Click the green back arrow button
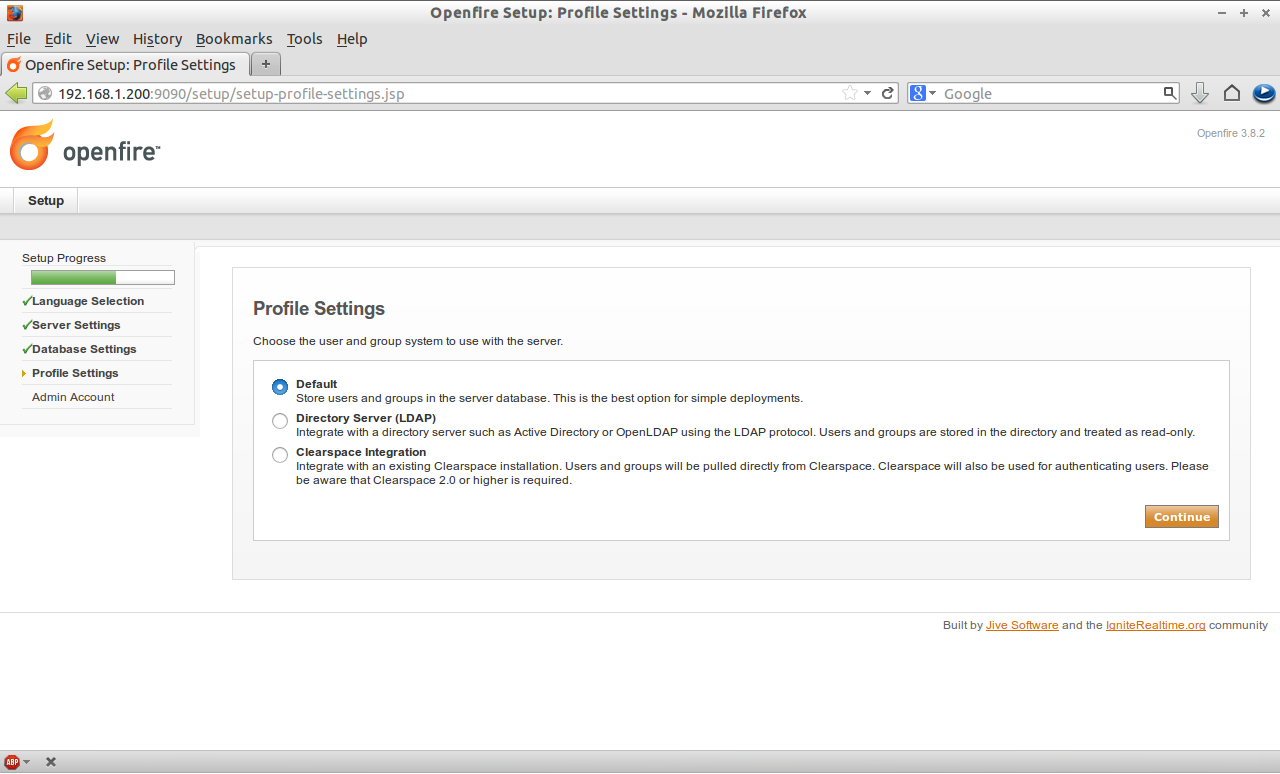 point(16,93)
